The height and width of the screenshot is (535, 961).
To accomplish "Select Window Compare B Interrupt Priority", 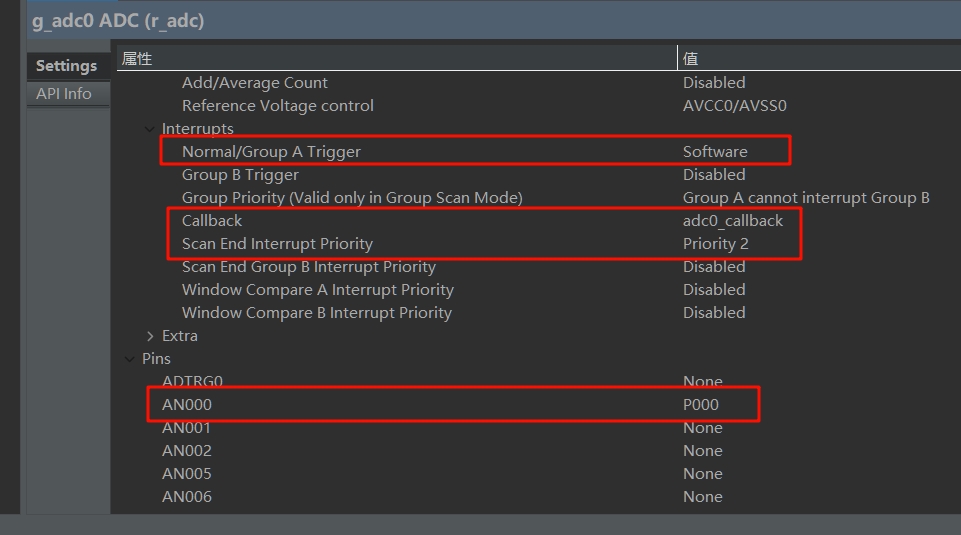I will pyautogui.click(x=316, y=313).
